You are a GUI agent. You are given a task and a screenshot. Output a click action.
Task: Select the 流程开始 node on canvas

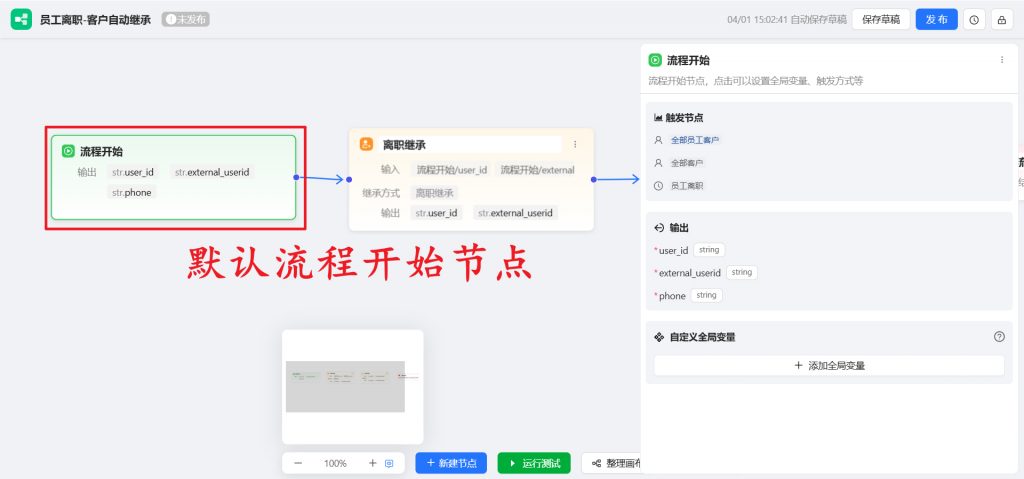pyautogui.click(x=174, y=177)
